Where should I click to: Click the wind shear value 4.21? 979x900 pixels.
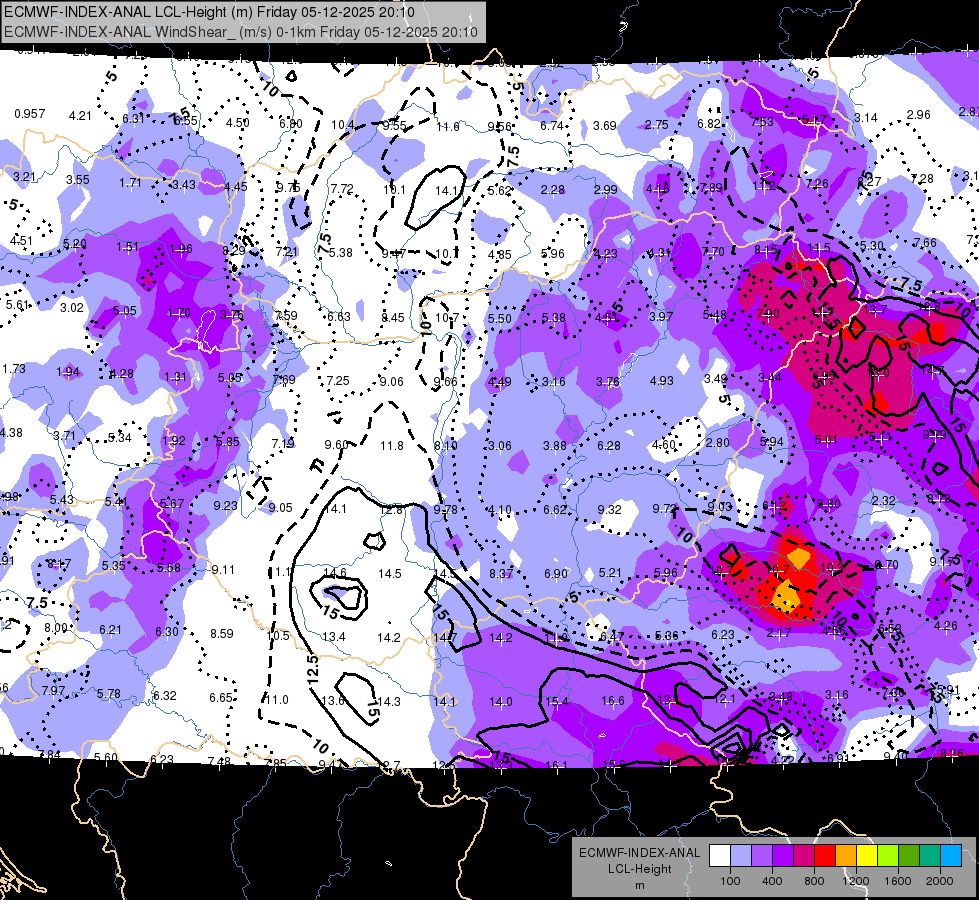(80, 116)
